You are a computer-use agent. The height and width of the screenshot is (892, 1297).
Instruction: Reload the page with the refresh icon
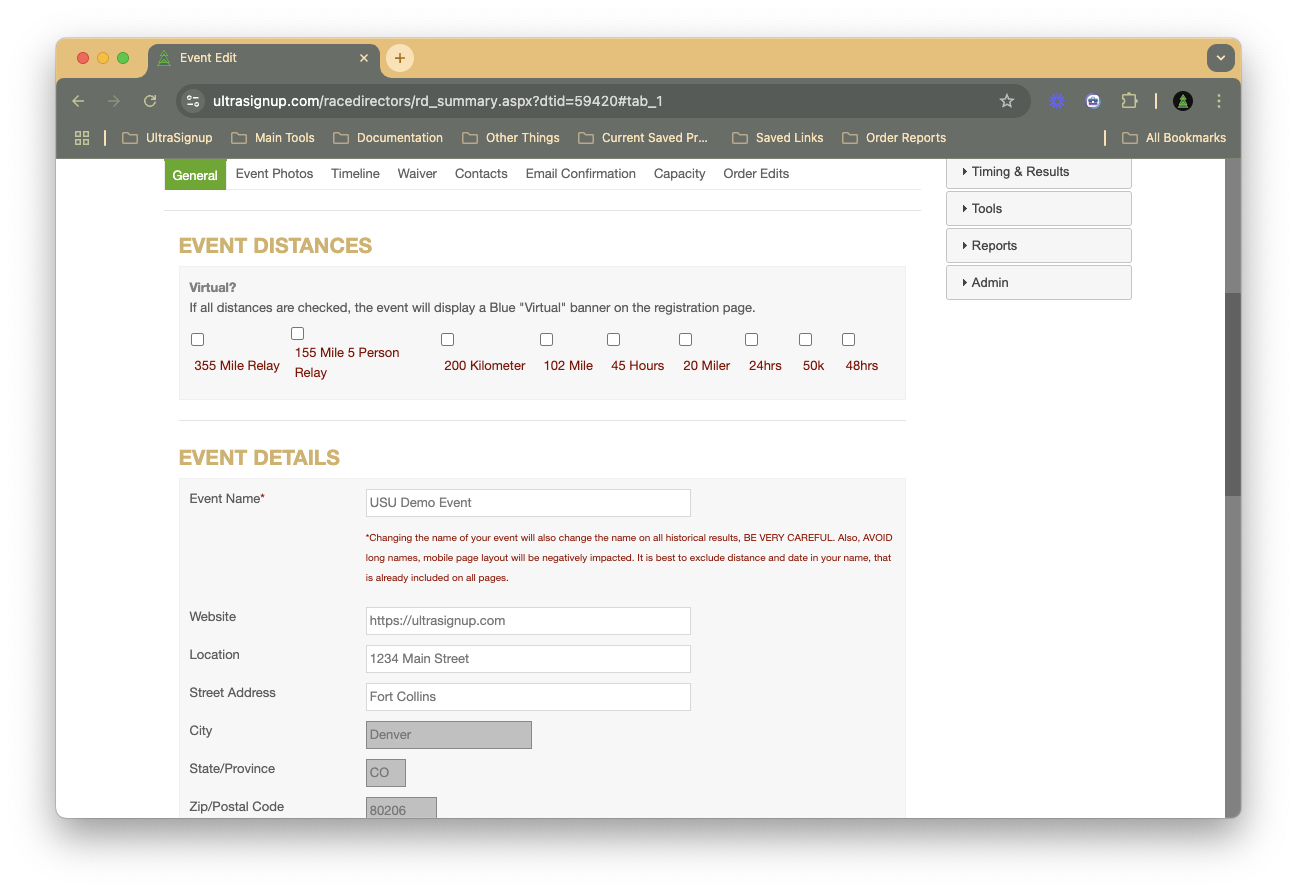coord(150,101)
